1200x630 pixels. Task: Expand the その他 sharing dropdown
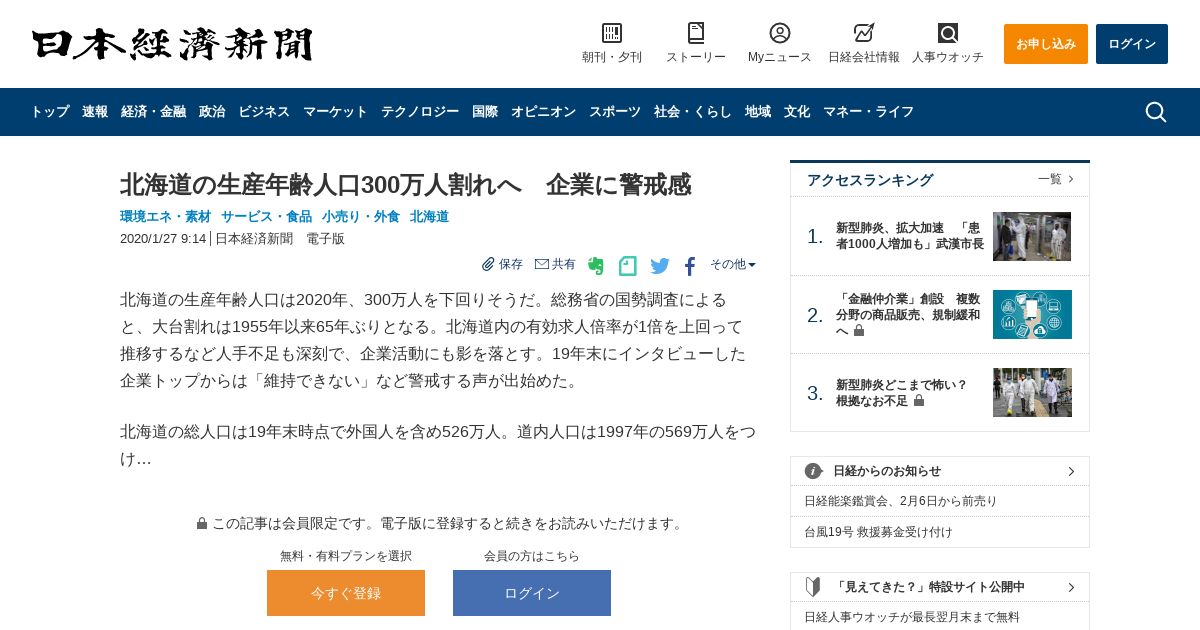[x=733, y=264]
